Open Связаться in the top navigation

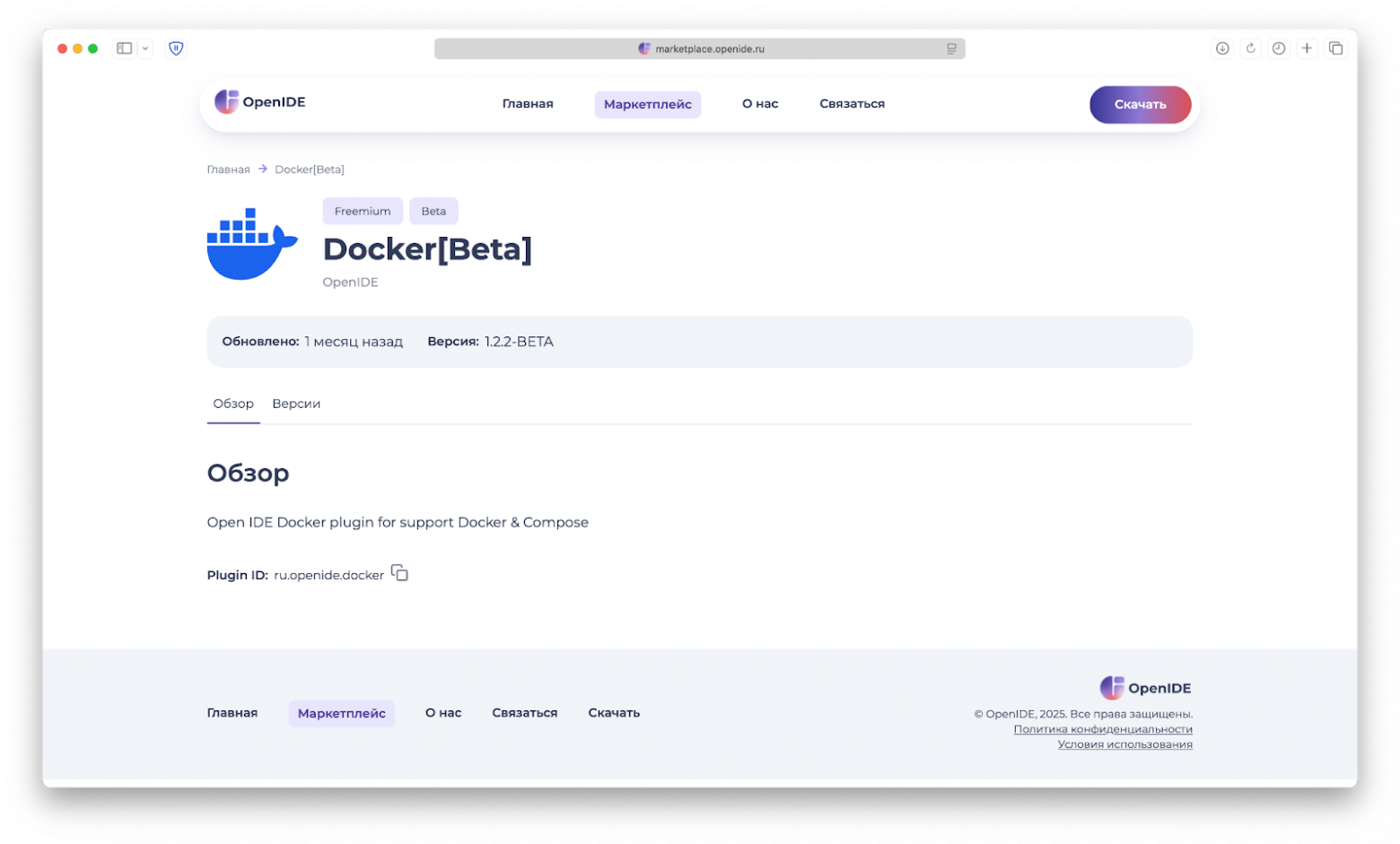(x=852, y=104)
